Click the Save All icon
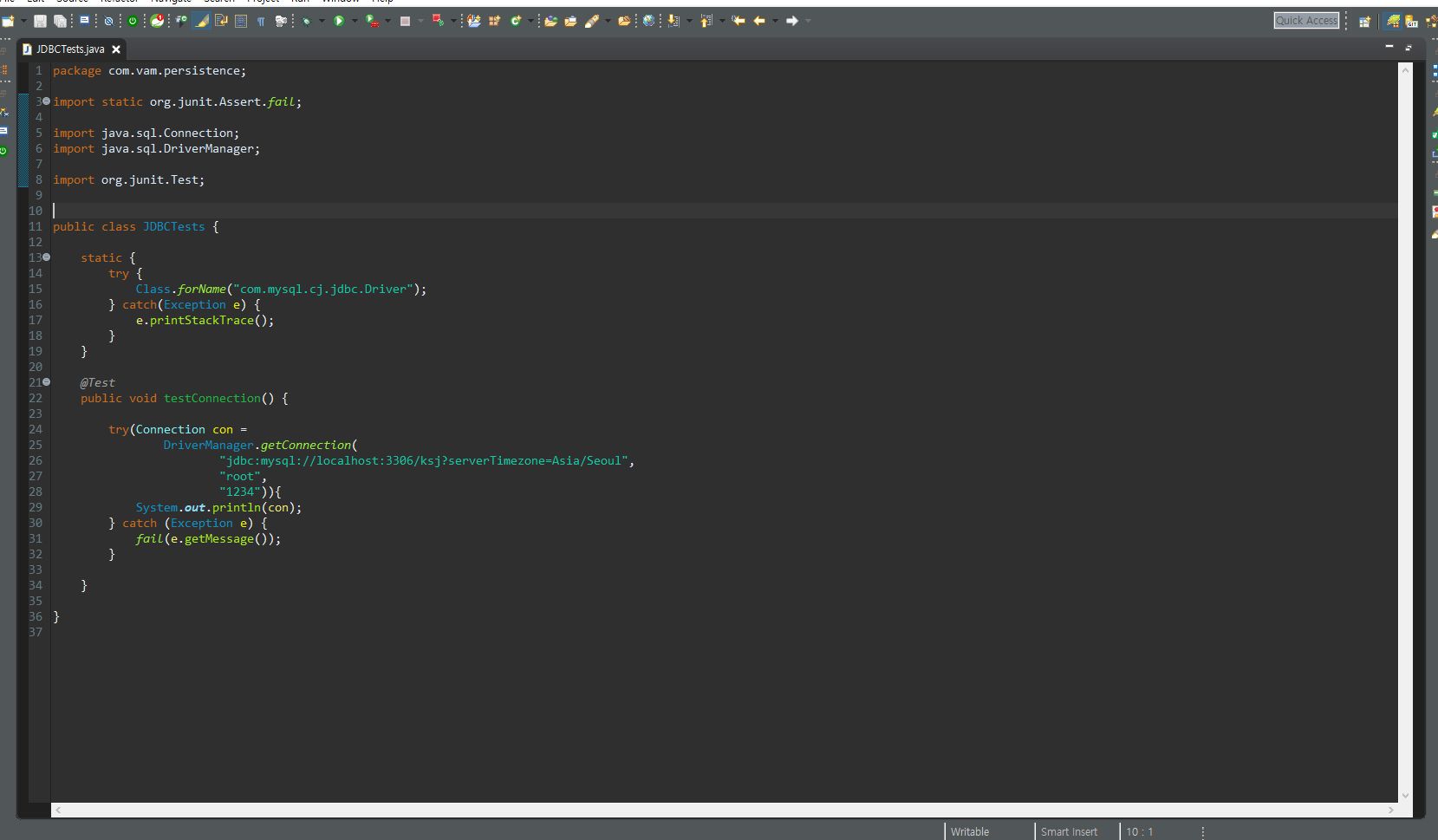The height and width of the screenshot is (840, 1438). pos(60,21)
